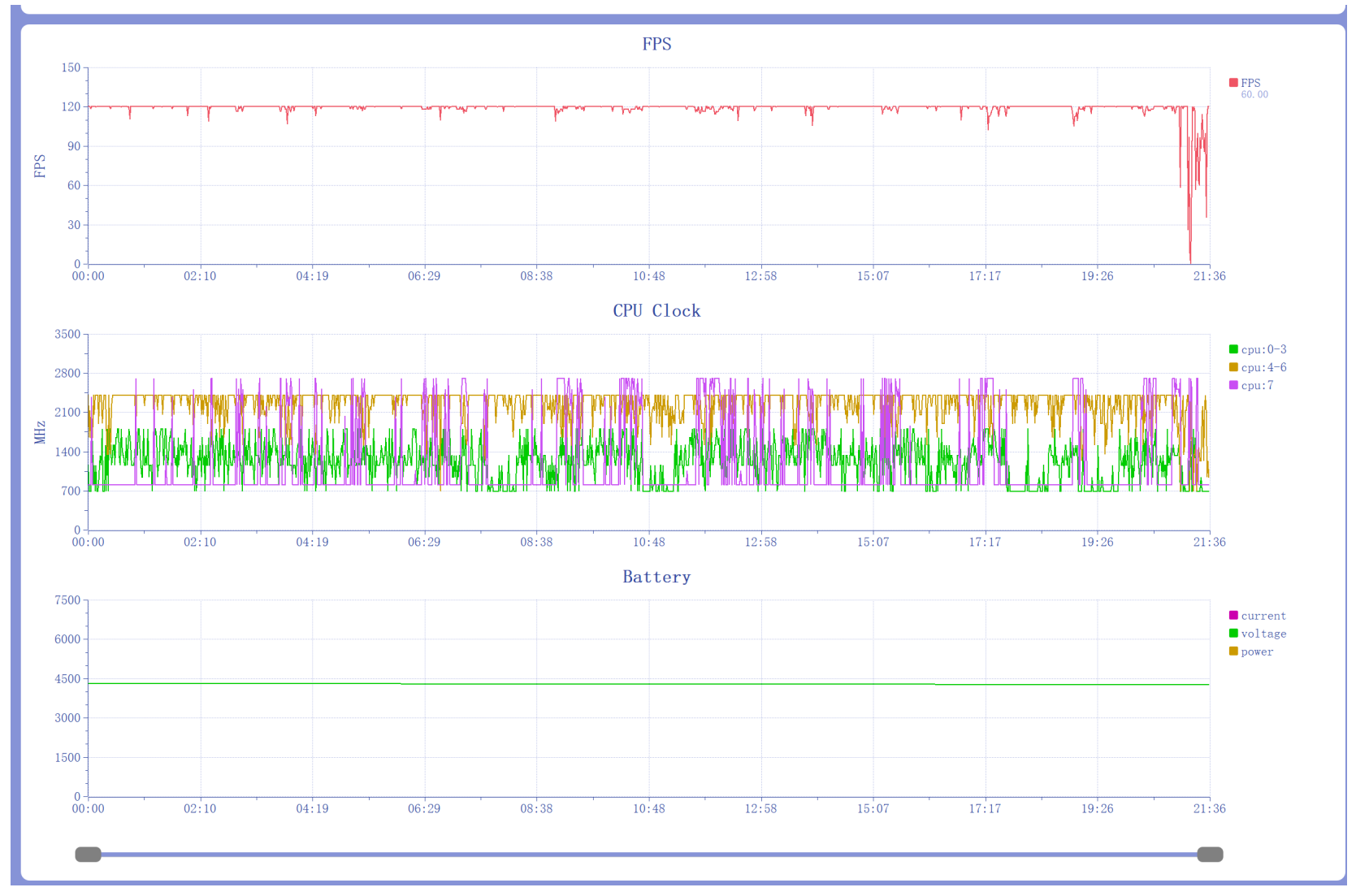
Task: Click the CPU Clock chart title
Action: [x=656, y=310]
